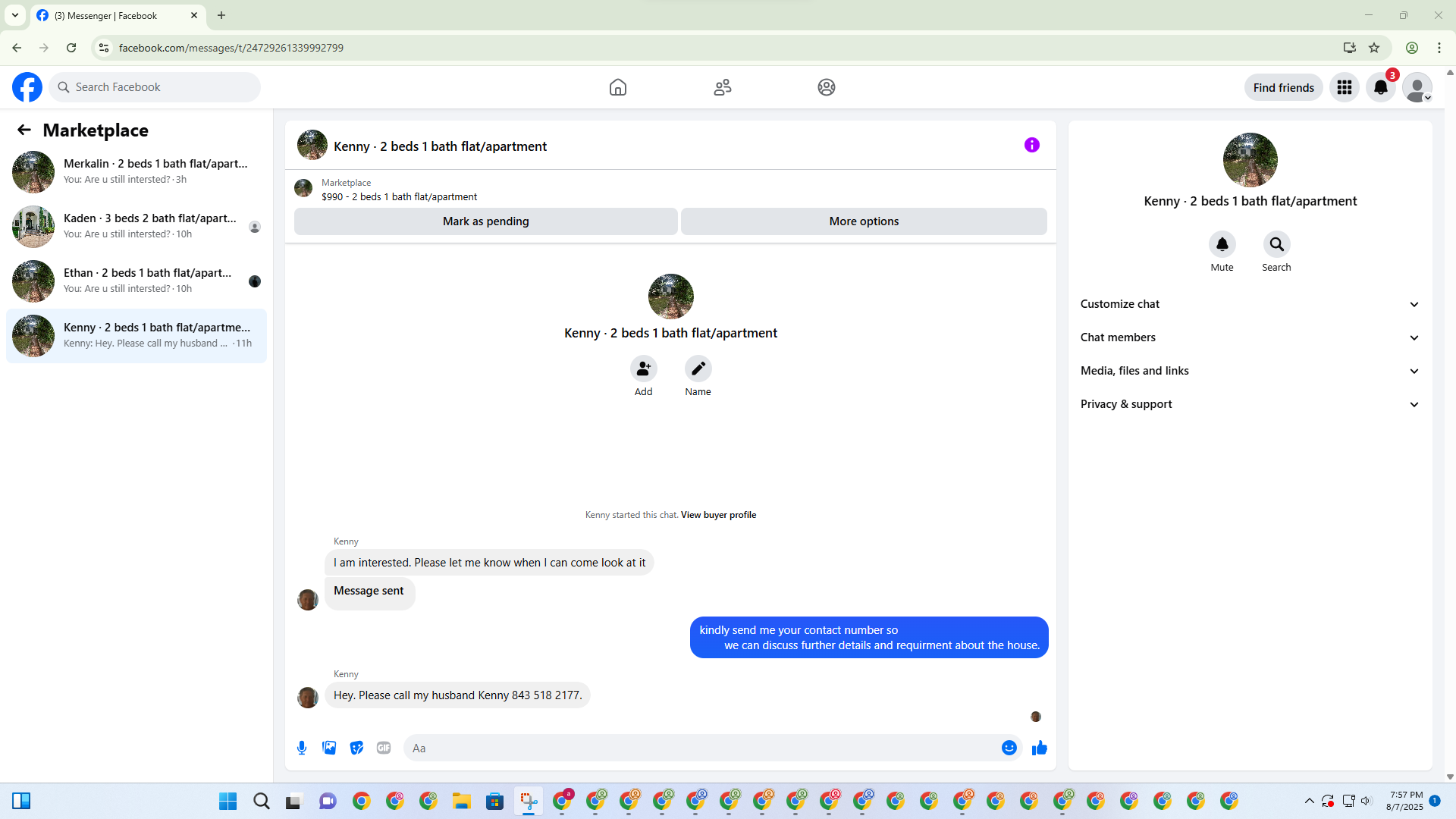Show hidden system tray icons chevron
Screen dimensions: 1456x819
tap(1310, 801)
